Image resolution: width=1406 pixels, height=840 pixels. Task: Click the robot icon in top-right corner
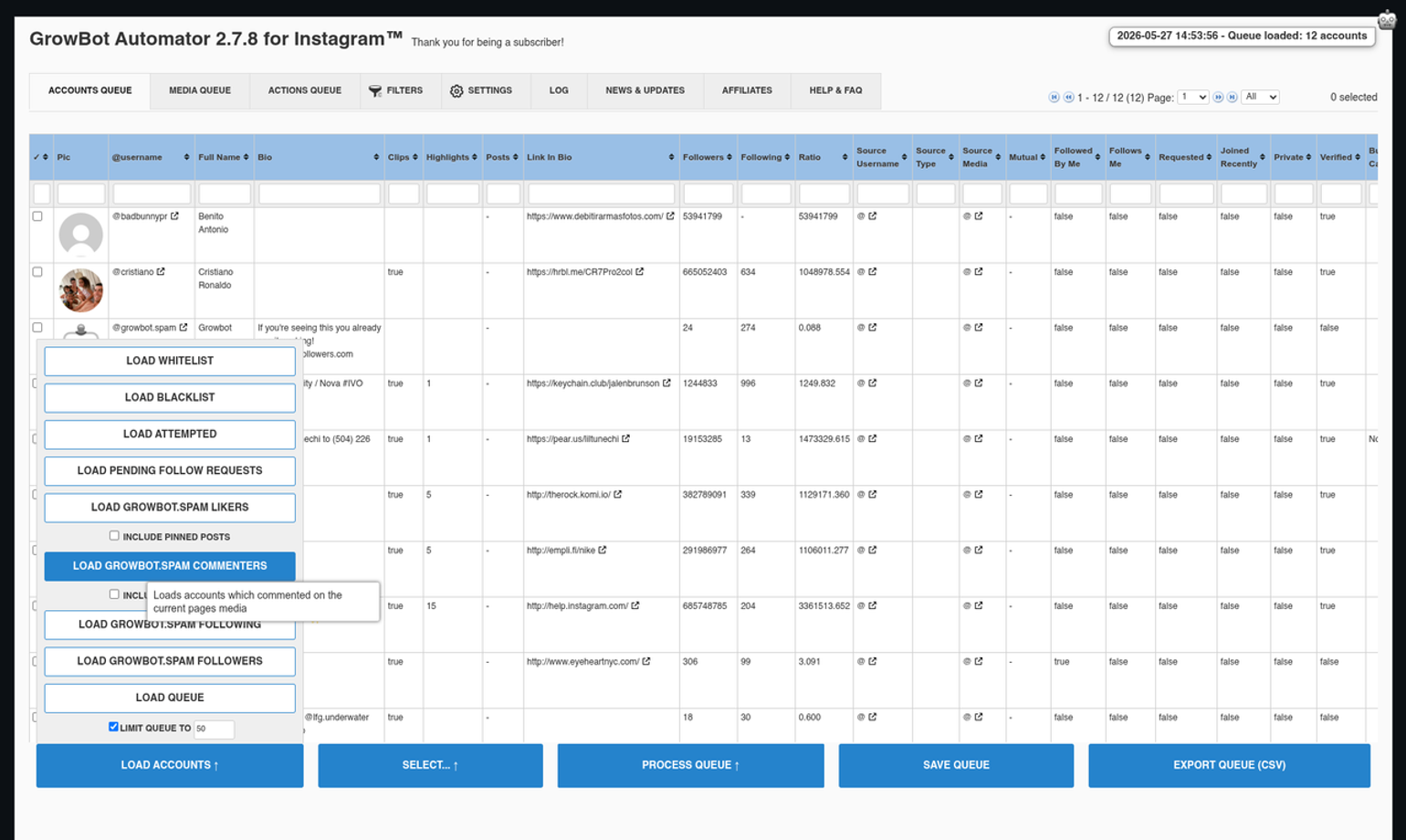pos(1387,19)
